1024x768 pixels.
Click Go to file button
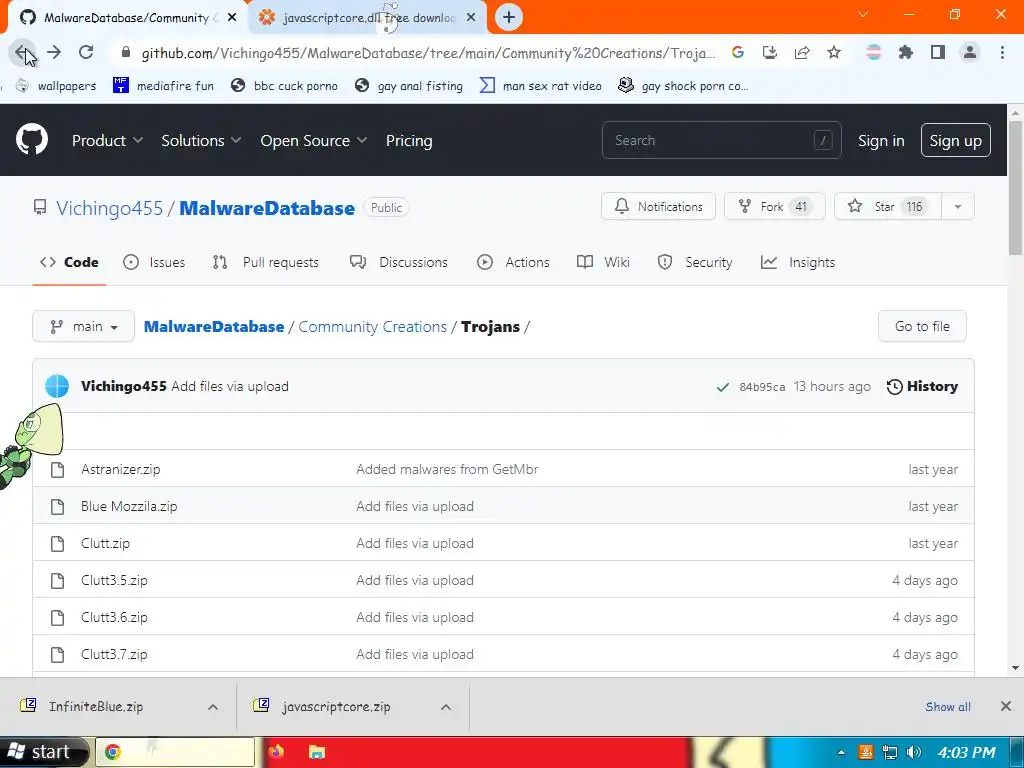pos(922,327)
